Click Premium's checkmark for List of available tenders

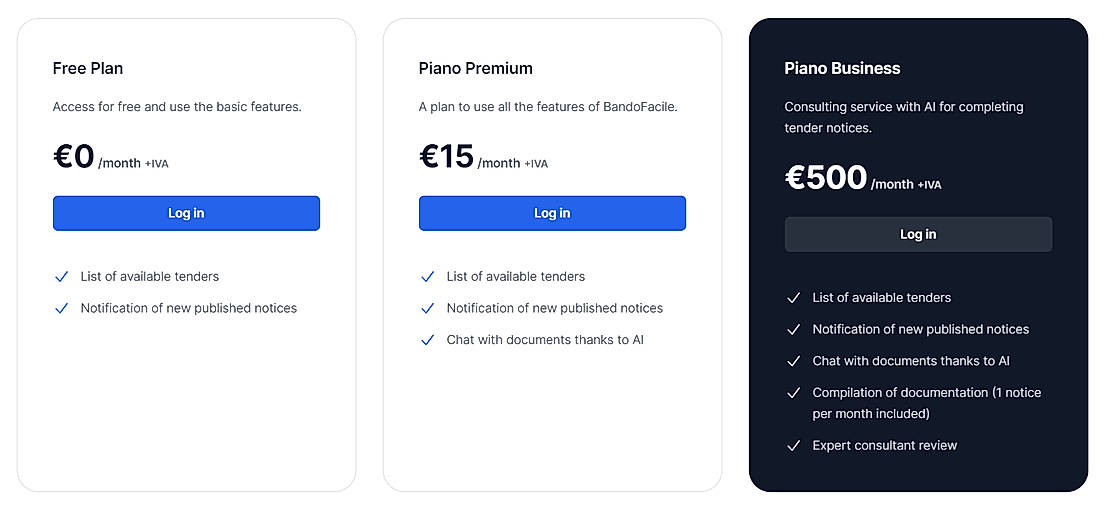click(x=428, y=277)
